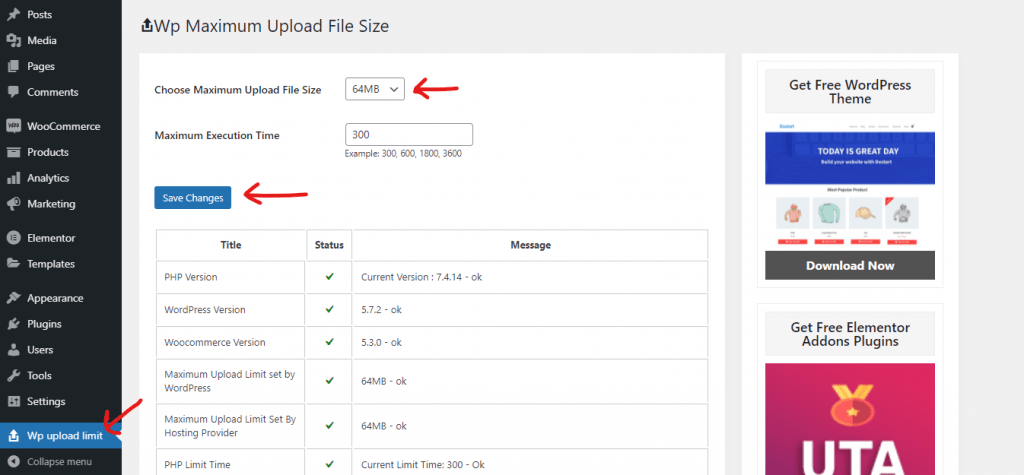
Task: Open the Analytics menu item
Action: 61,178
